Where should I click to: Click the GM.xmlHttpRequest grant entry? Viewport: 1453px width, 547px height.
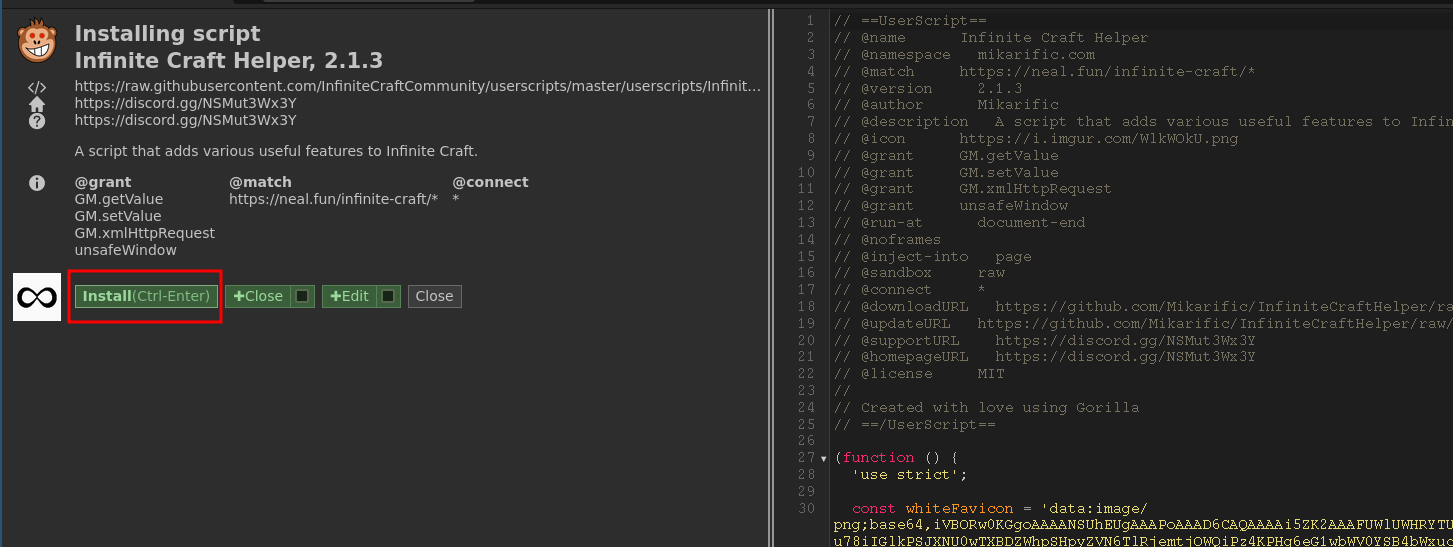point(145,233)
